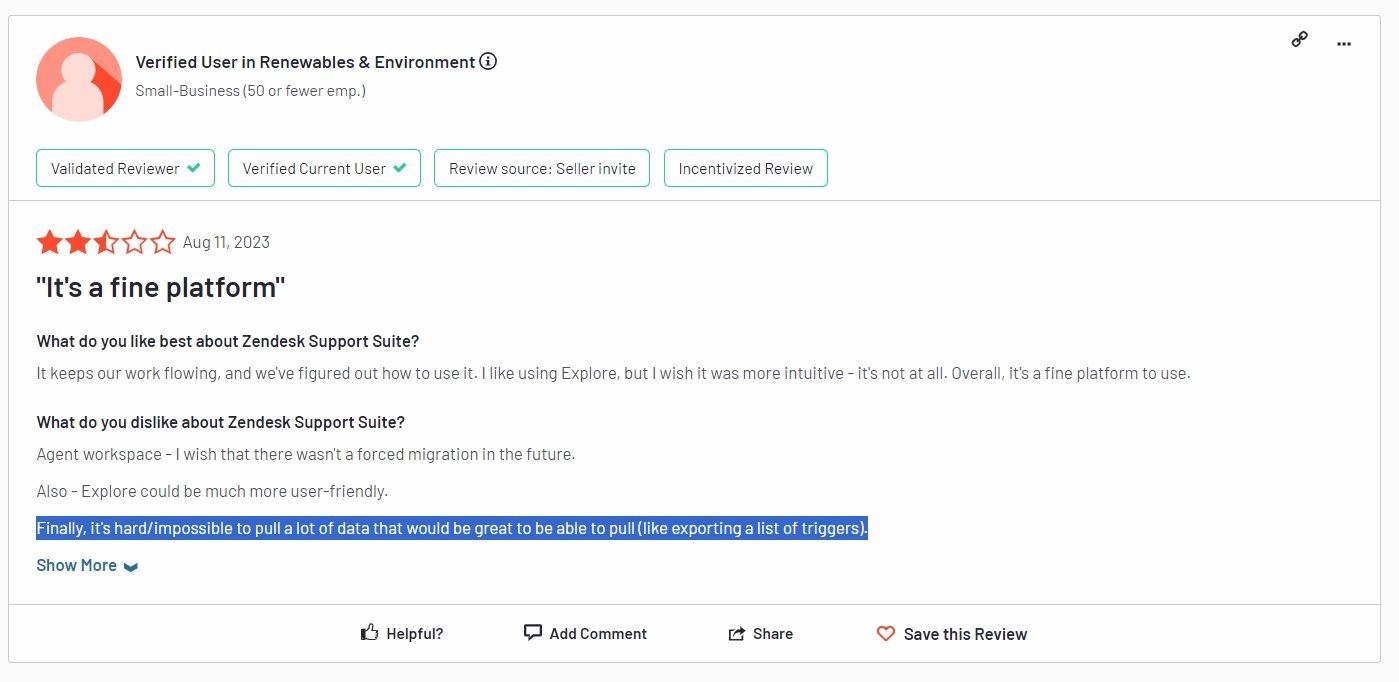Click the Review source: Seller invite badge

click(542, 168)
